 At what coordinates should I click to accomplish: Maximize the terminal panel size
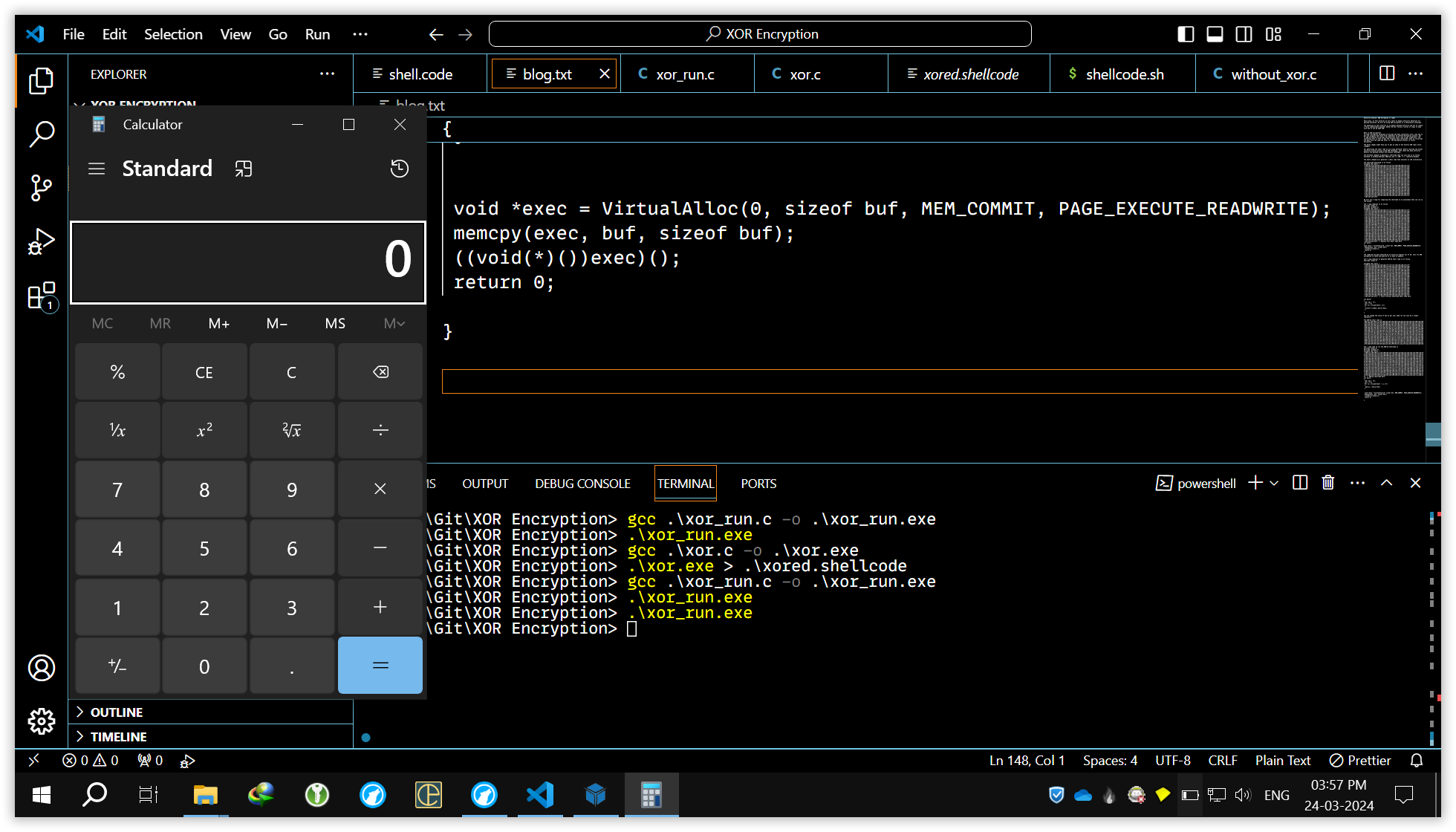pyautogui.click(x=1386, y=483)
